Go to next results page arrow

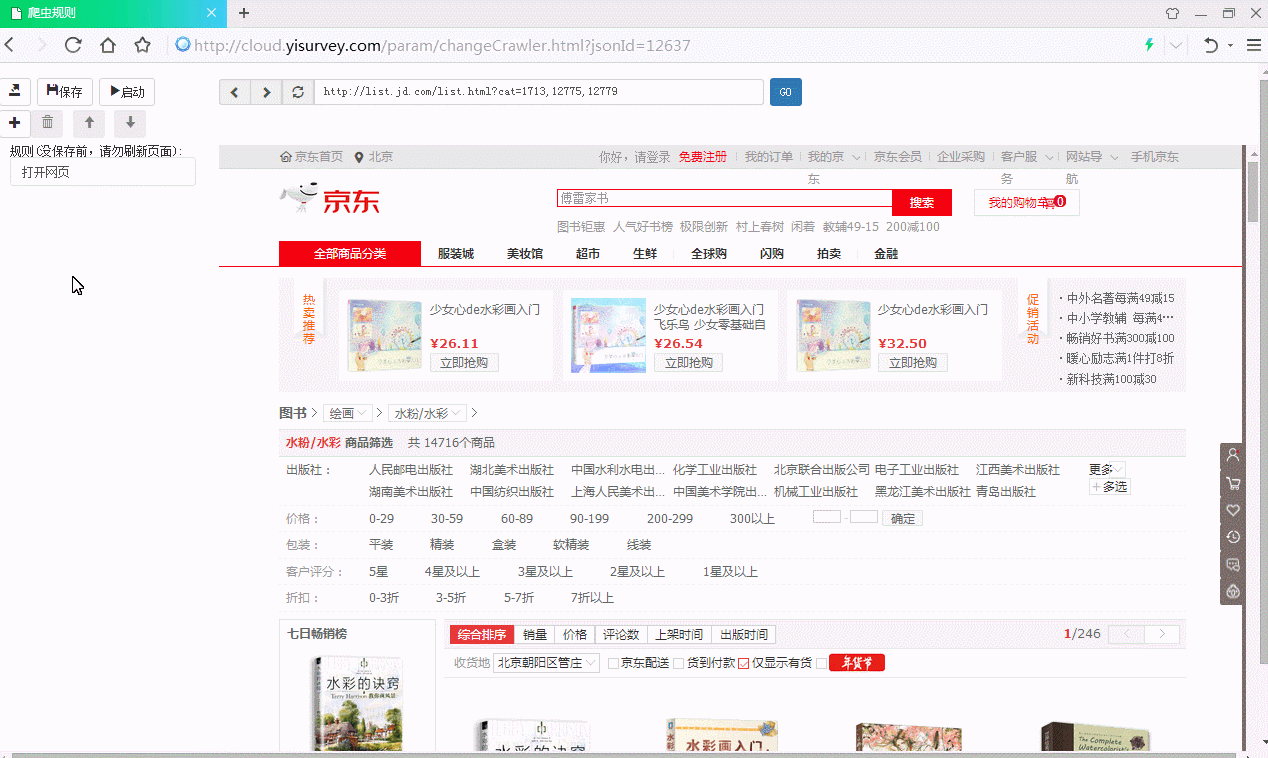(1162, 635)
